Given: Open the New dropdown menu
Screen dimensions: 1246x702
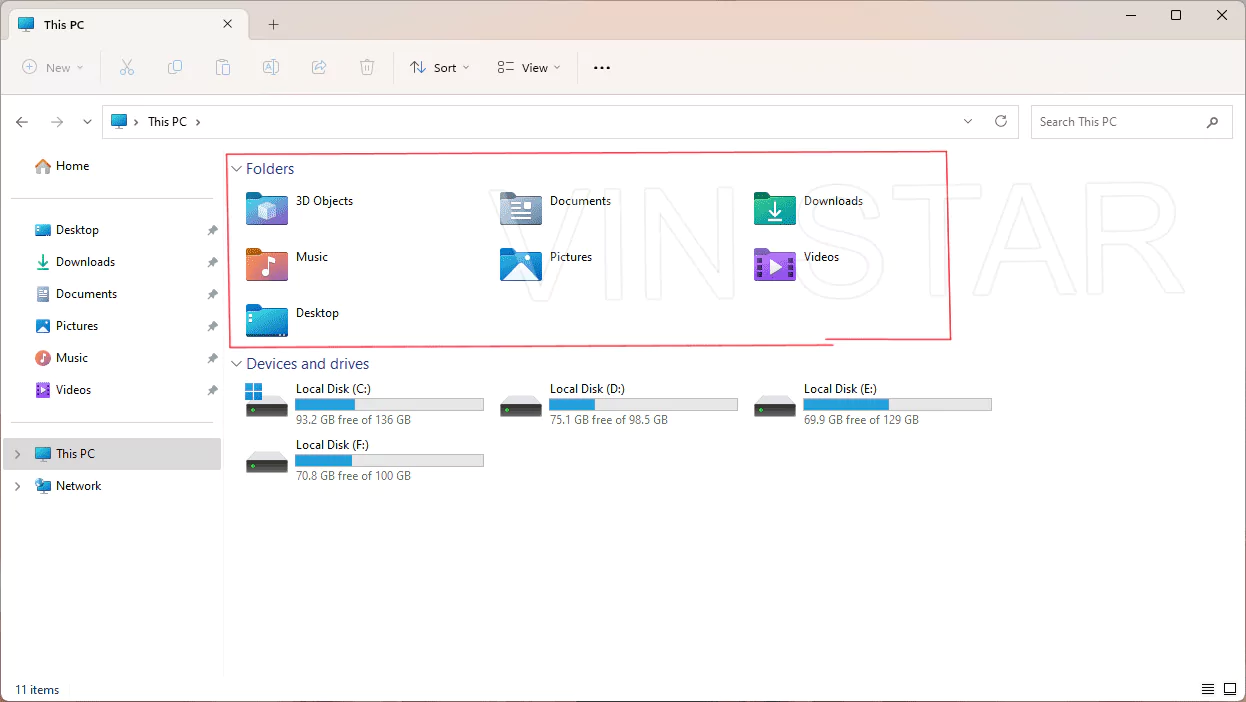Looking at the screenshot, I should point(53,68).
